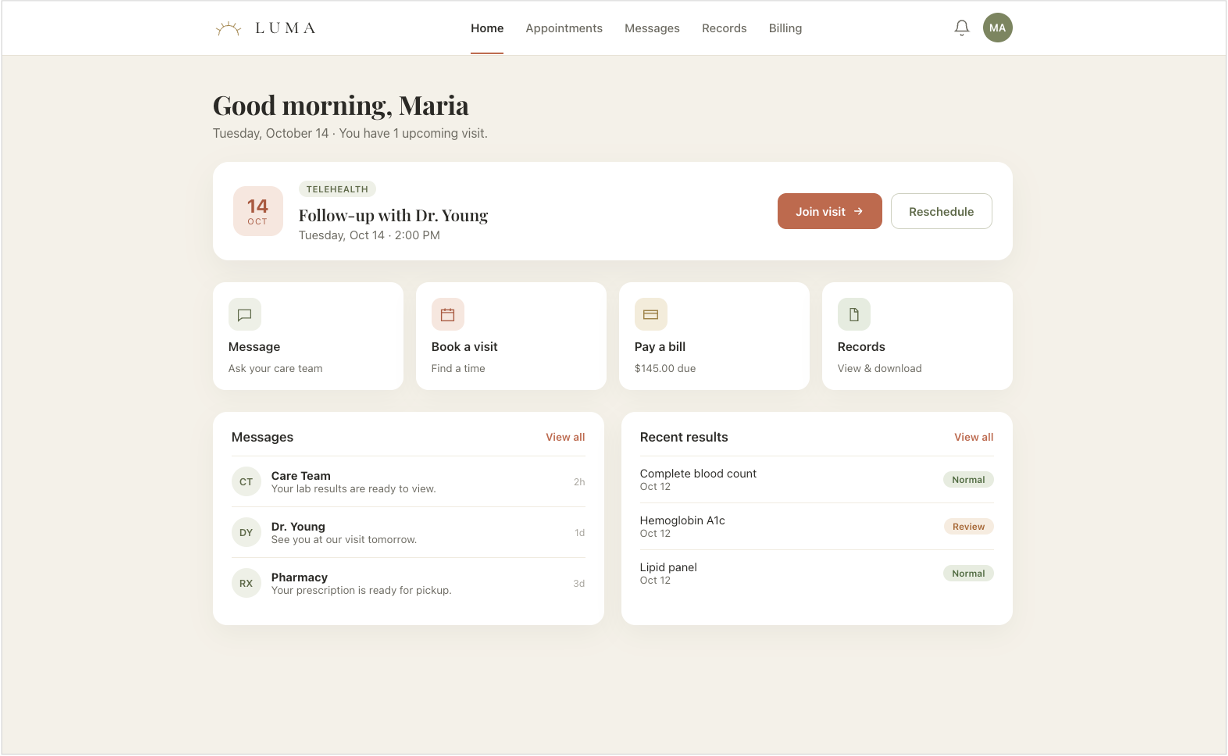
Task: Click the 'Good morning, Maria' heading
Action: (341, 105)
